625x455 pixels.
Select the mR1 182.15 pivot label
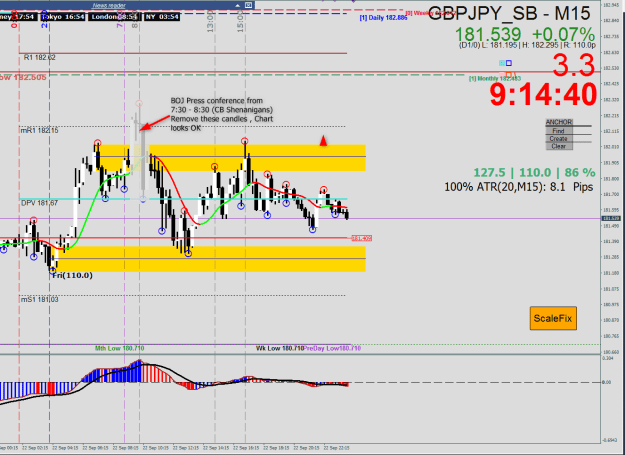[x=39, y=130]
